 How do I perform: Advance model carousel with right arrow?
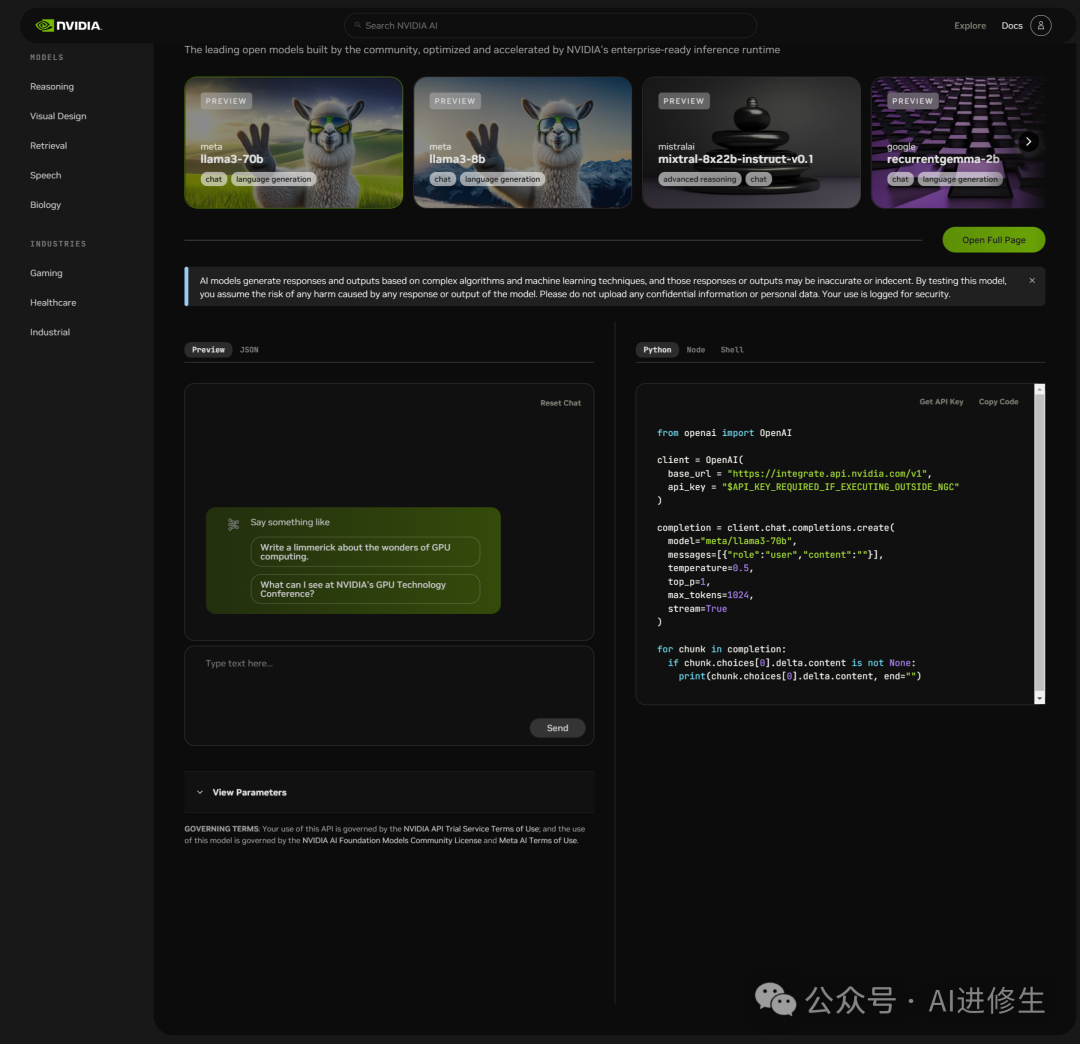click(1028, 141)
